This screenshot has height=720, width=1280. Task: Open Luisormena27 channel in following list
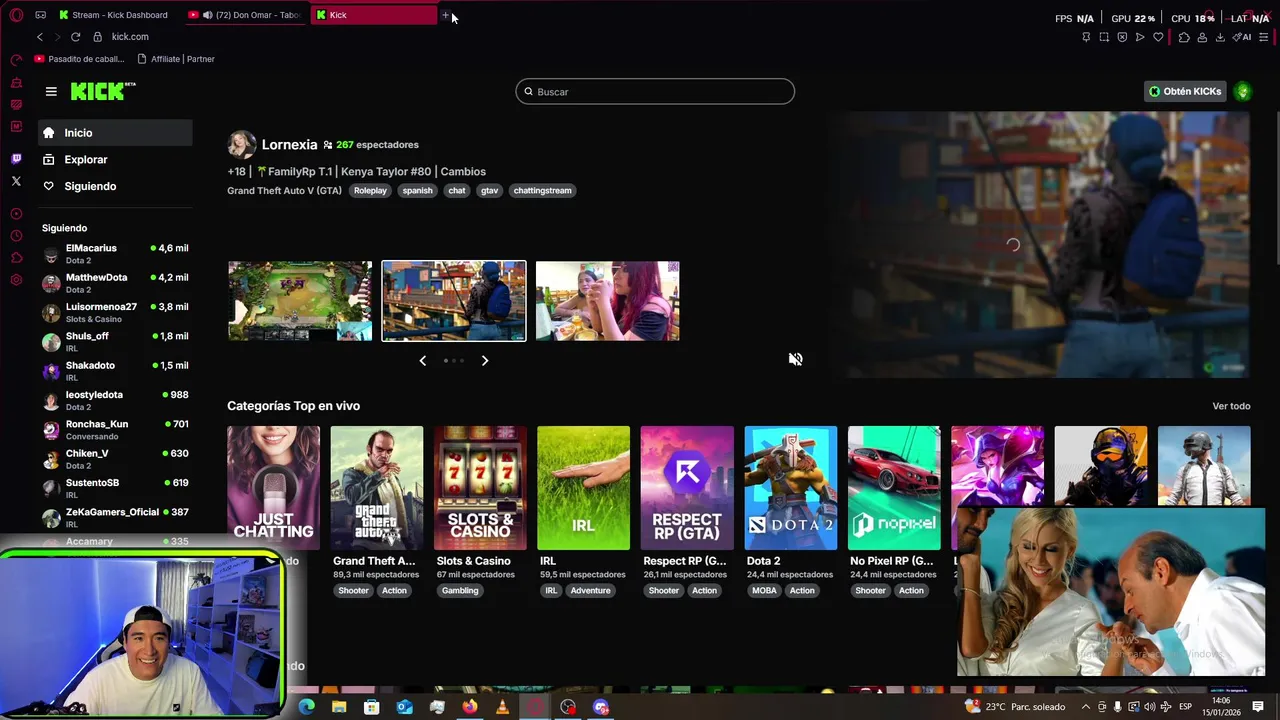115,312
